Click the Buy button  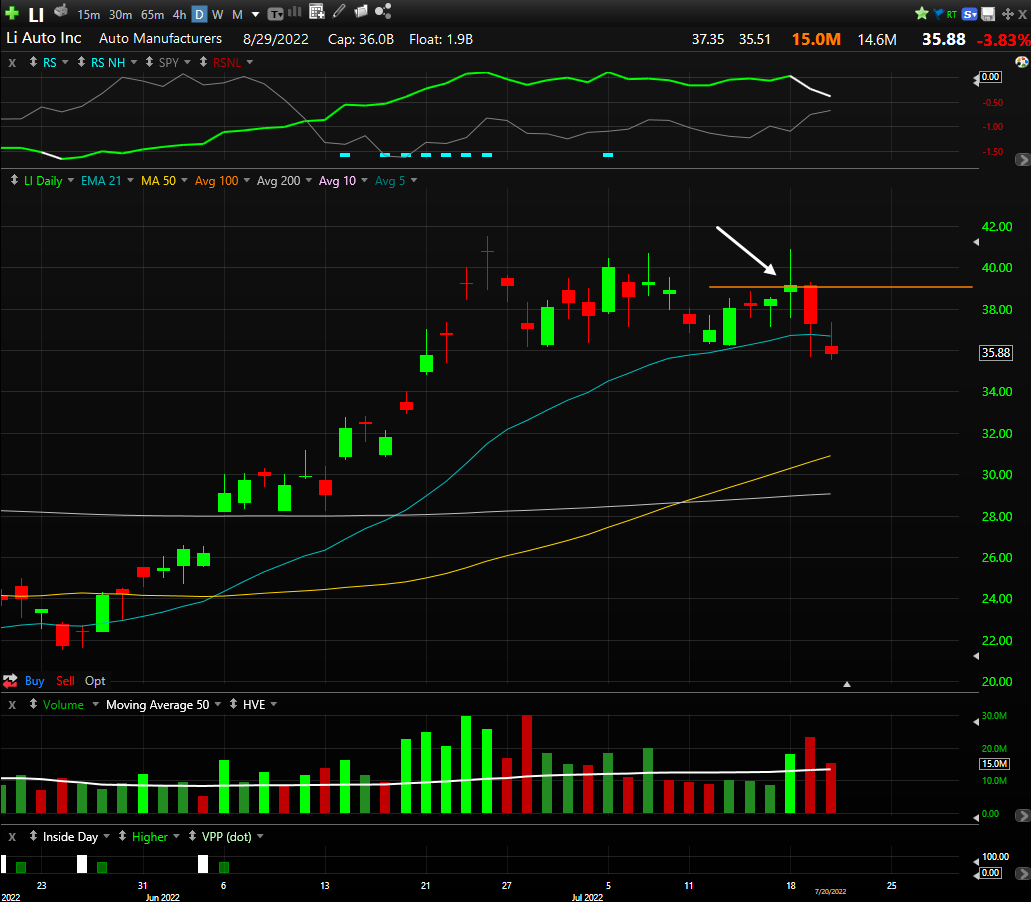[x=35, y=681]
